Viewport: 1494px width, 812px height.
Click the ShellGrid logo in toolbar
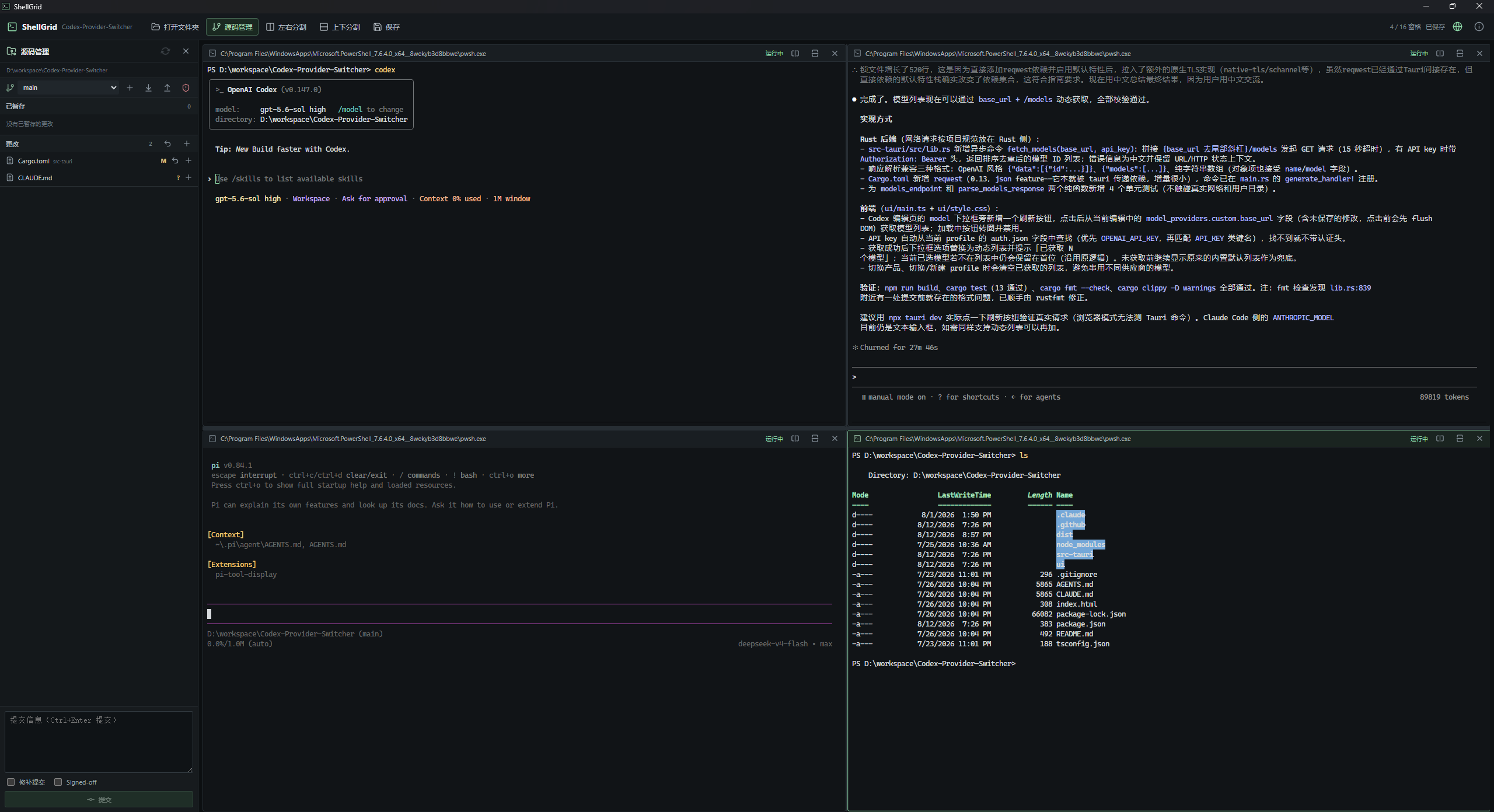click(12, 27)
